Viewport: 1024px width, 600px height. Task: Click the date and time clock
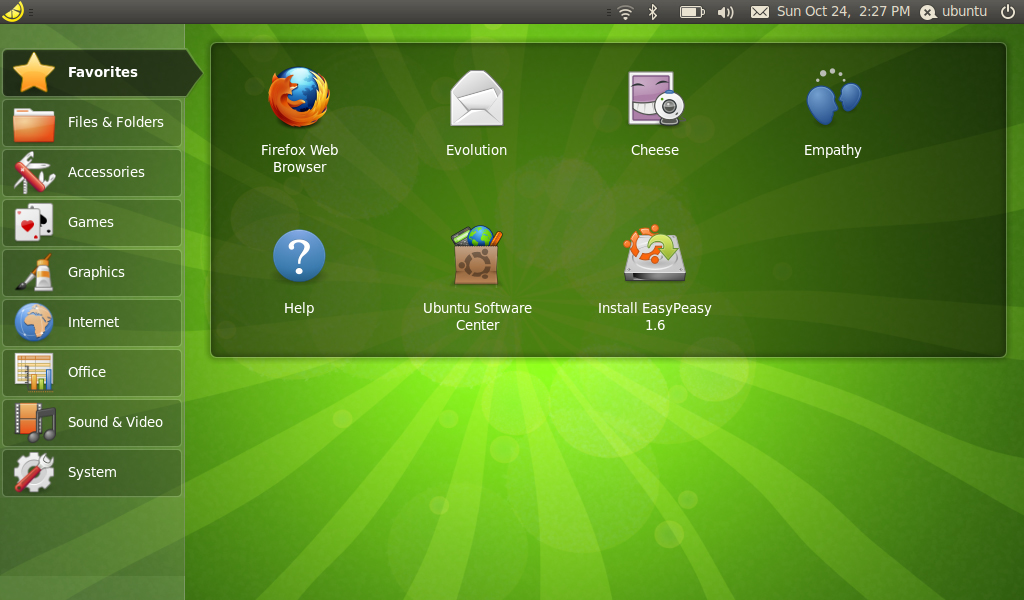point(843,11)
